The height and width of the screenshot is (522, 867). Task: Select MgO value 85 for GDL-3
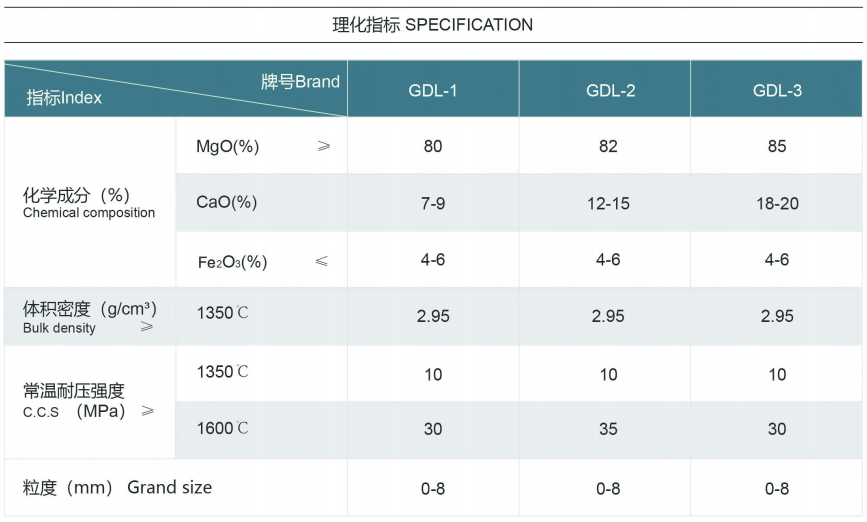[x=777, y=146]
